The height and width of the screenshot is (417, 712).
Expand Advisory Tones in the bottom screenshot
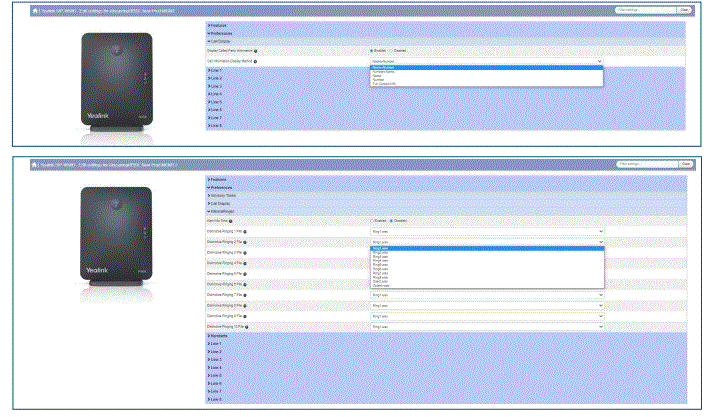446,196
